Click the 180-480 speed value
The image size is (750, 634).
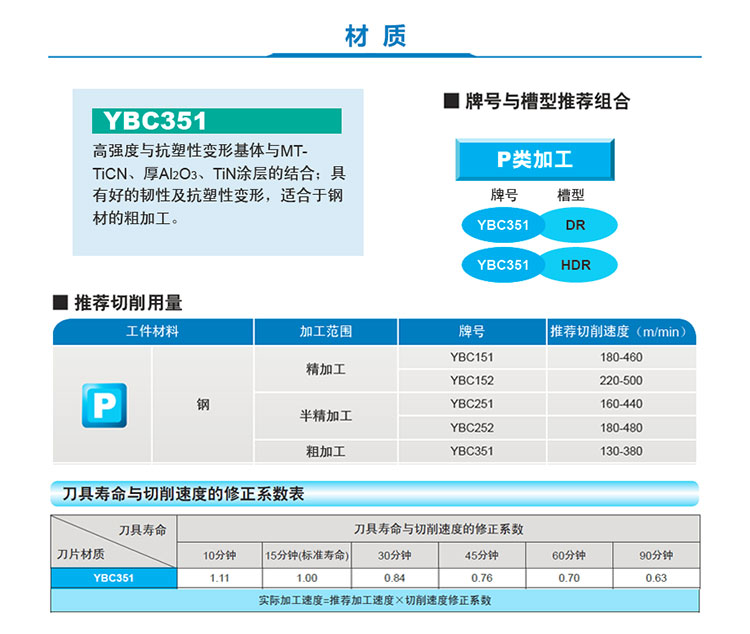click(621, 427)
